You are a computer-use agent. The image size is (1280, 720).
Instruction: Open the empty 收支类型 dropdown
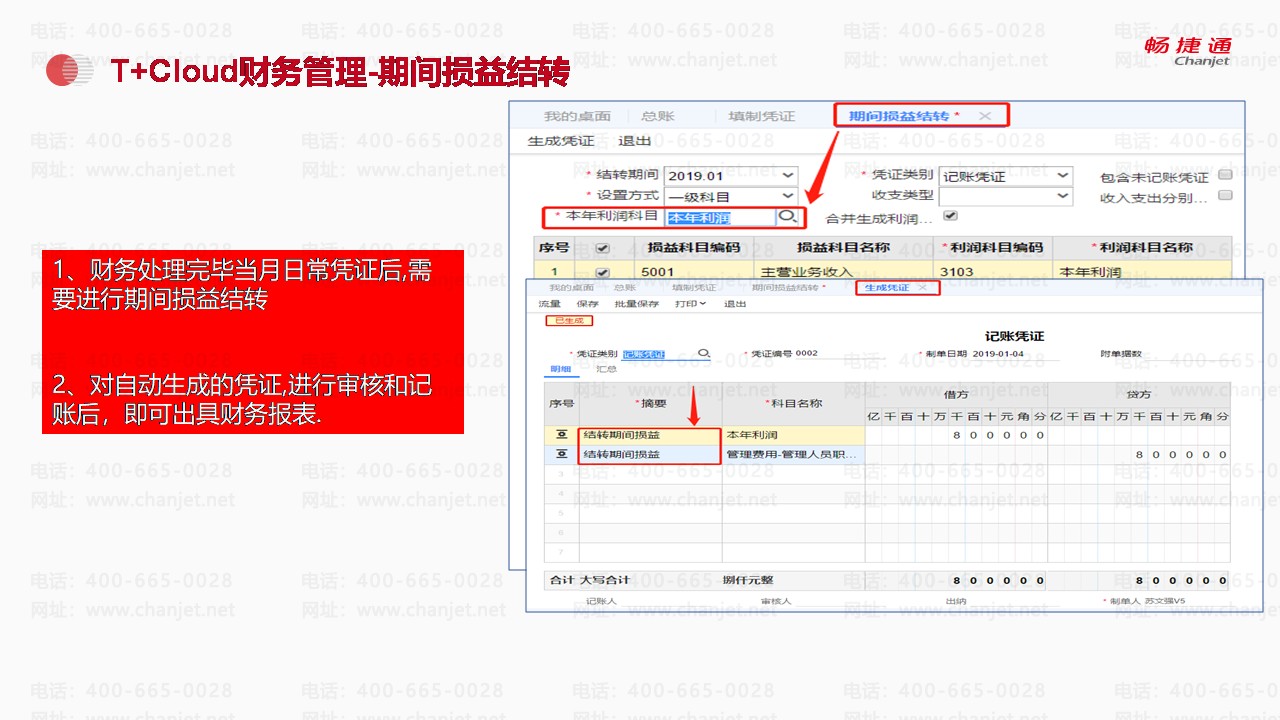click(x=1006, y=196)
